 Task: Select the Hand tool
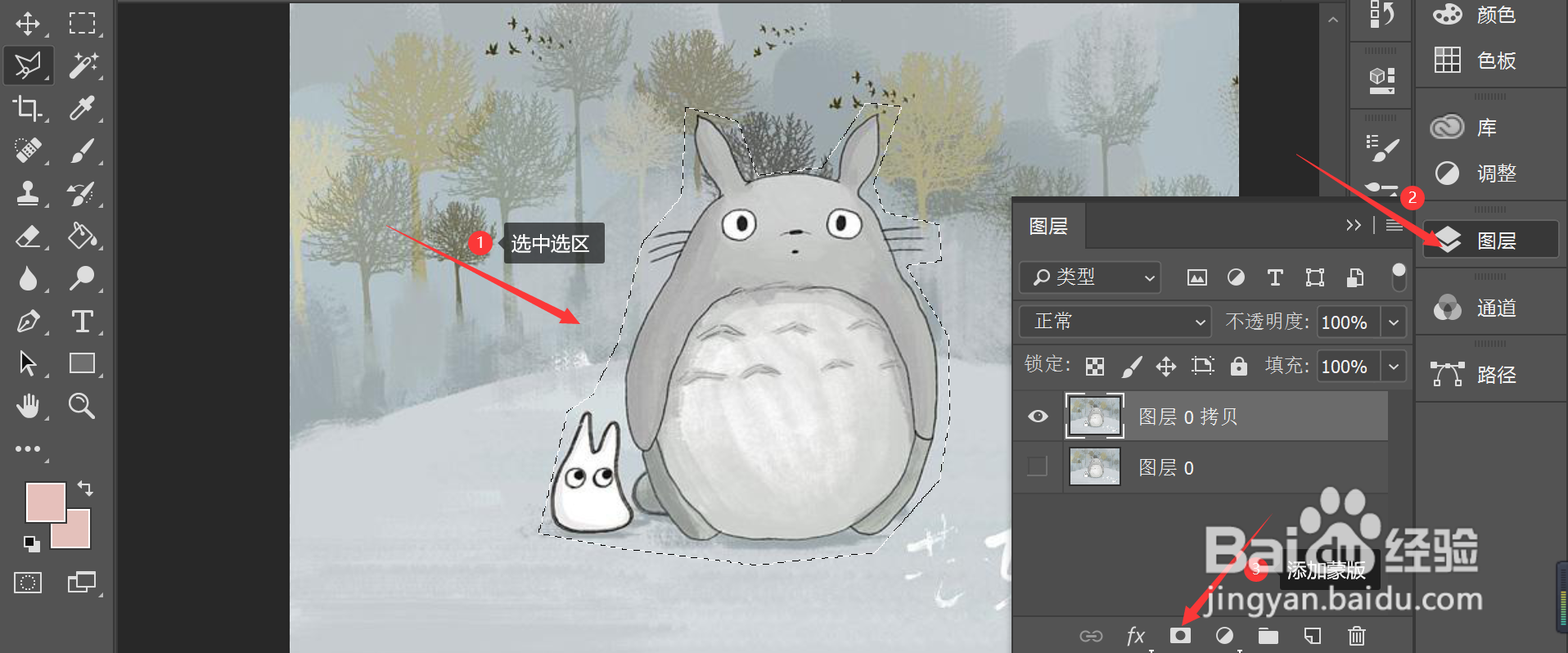click(28, 405)
